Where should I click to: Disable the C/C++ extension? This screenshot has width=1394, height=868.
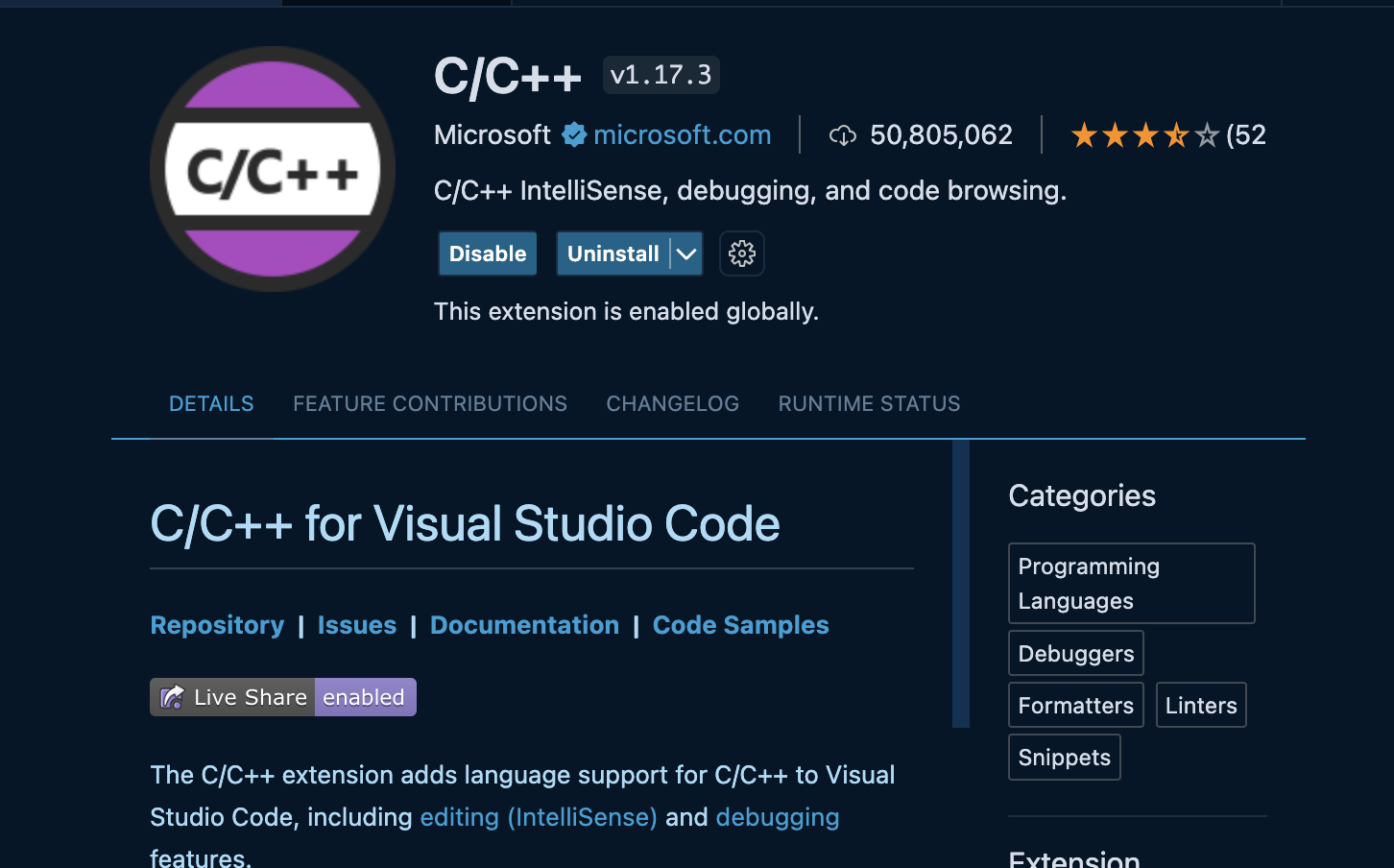488,253
